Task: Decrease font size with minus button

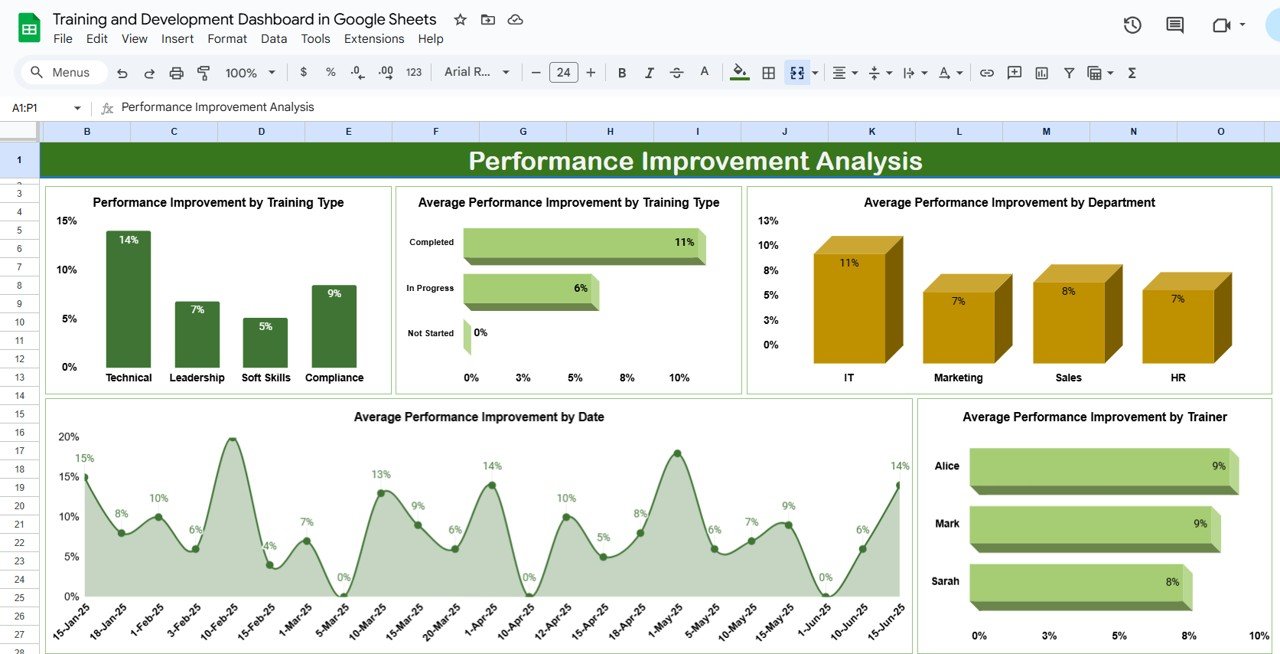Action: tap(536, 73)
